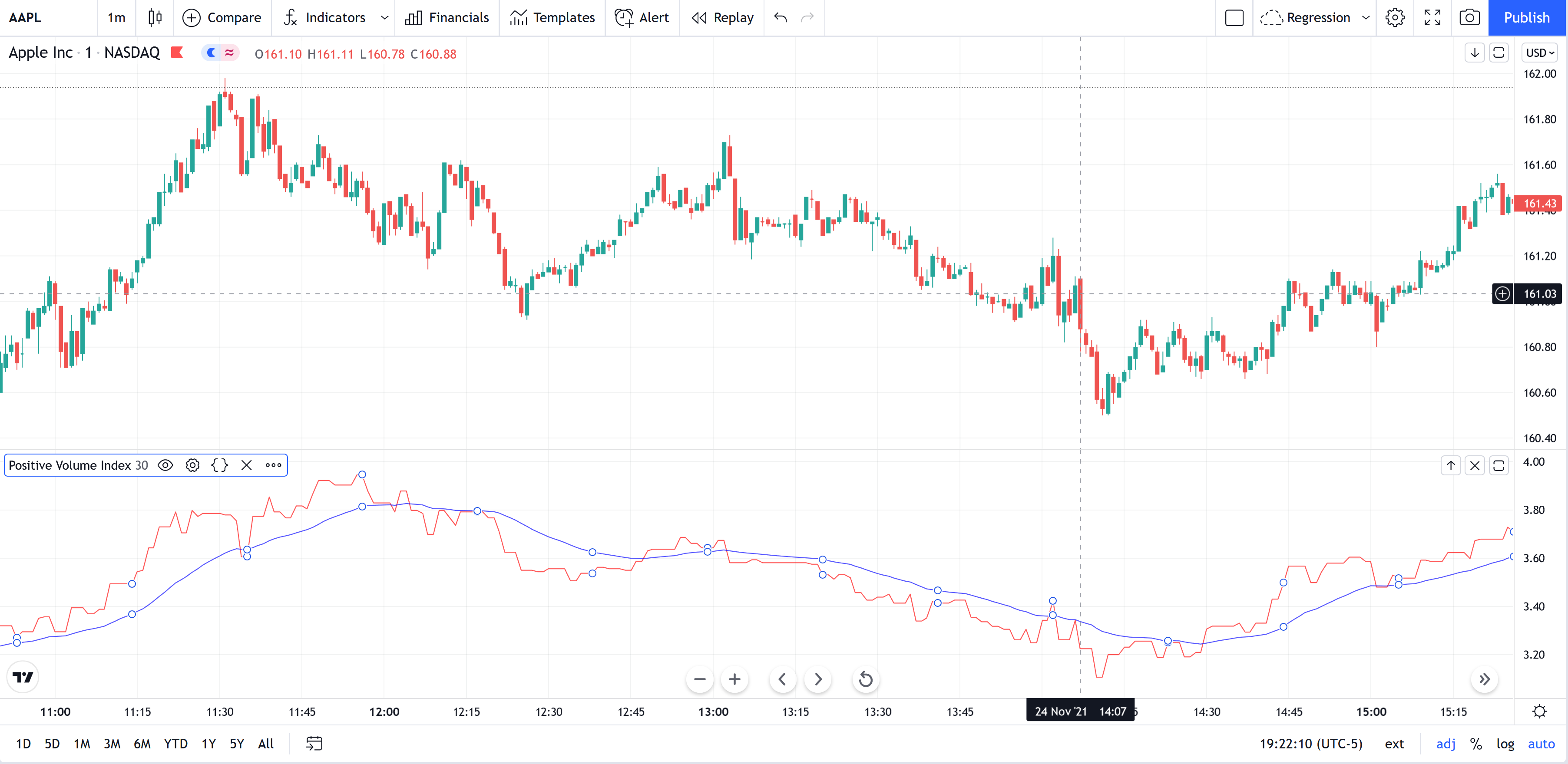Select the layout square icon

[1234, 18]
